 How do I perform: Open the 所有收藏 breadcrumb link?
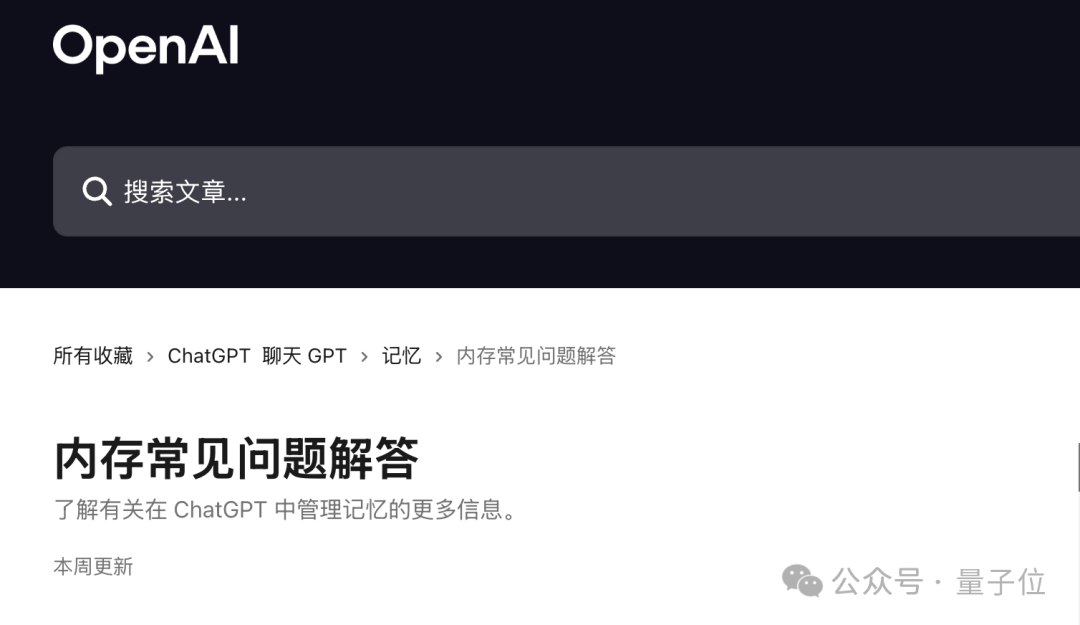pyautogui.click(x=93, y=356)
